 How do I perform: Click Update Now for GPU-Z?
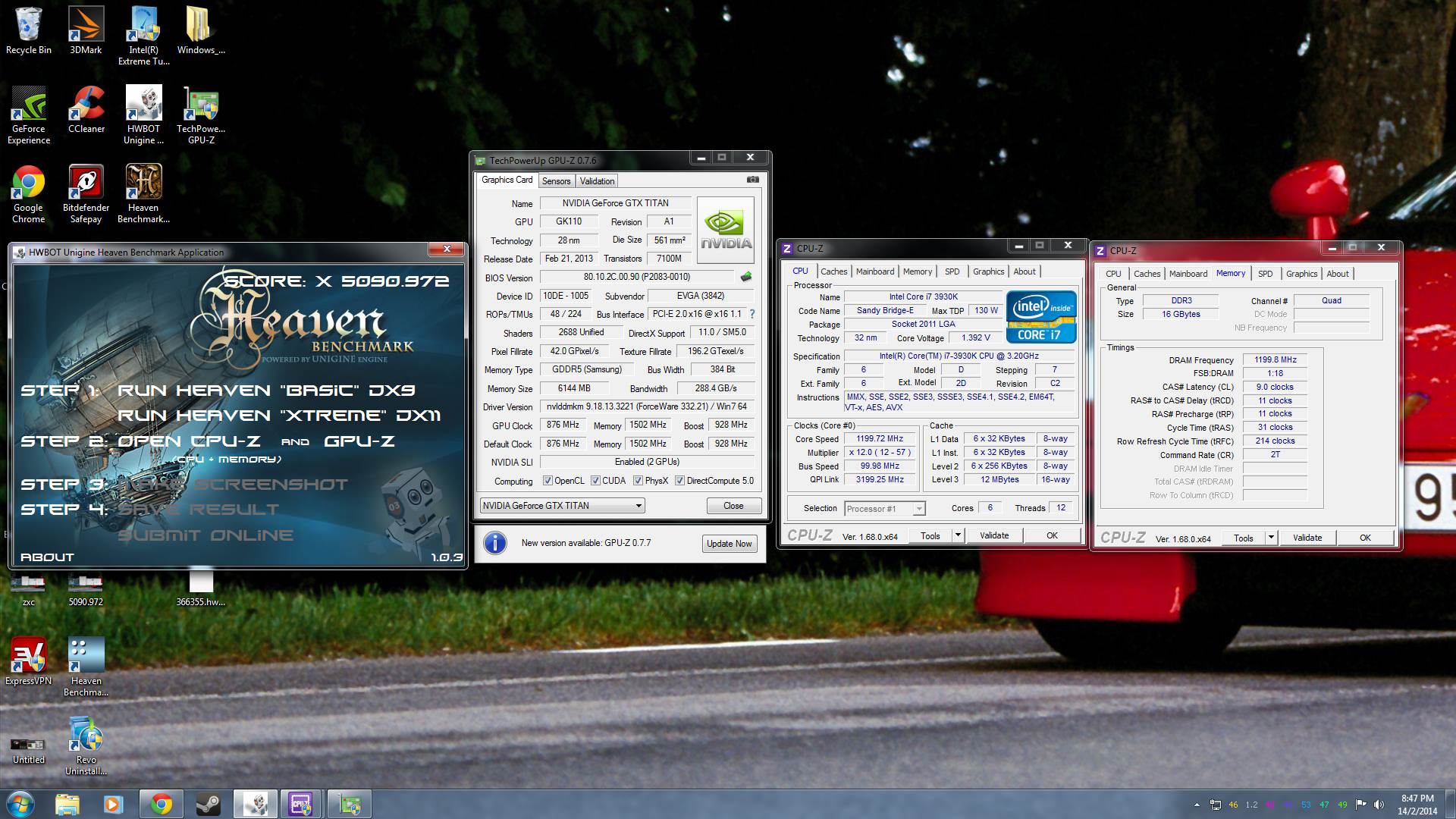729,544
